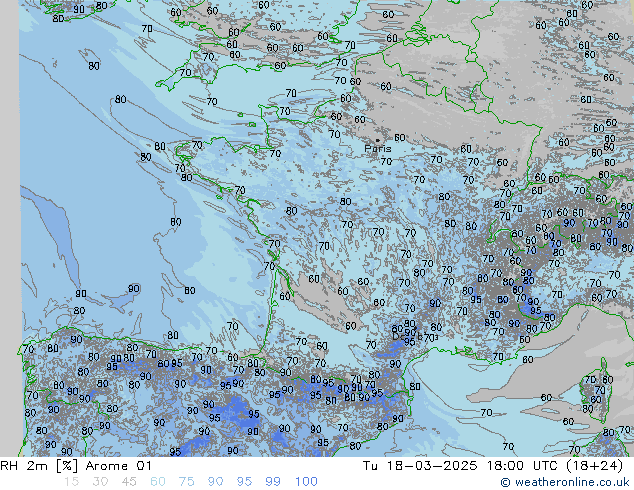Click legend value 45
The image size is (634, 490).
pos(129,482)
